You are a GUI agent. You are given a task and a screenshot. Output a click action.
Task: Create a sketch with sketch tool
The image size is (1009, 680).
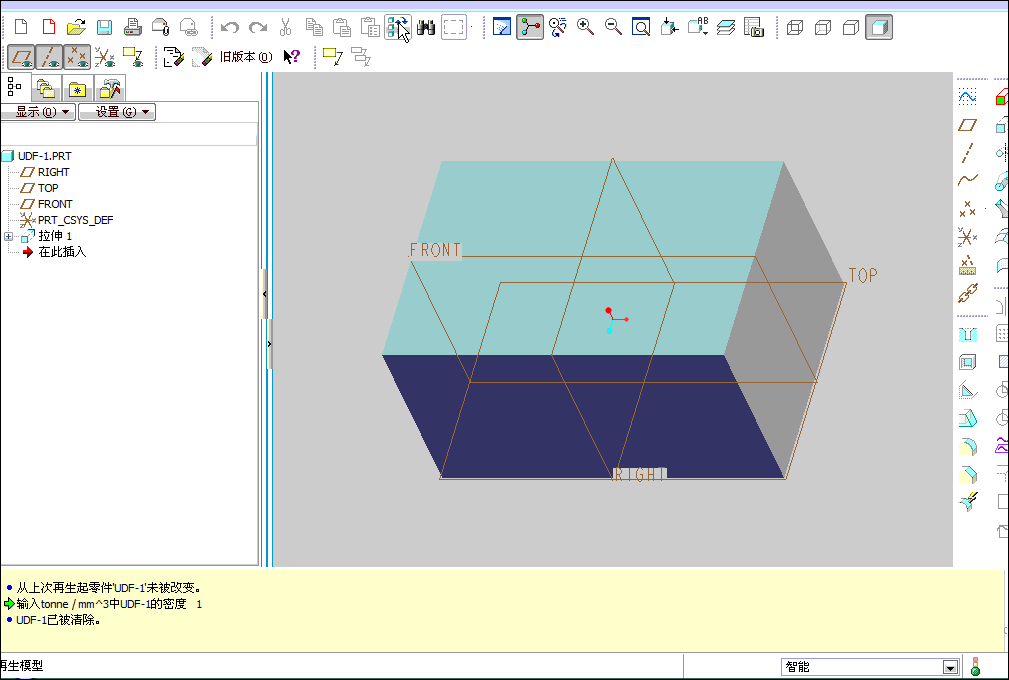point(967,96)
